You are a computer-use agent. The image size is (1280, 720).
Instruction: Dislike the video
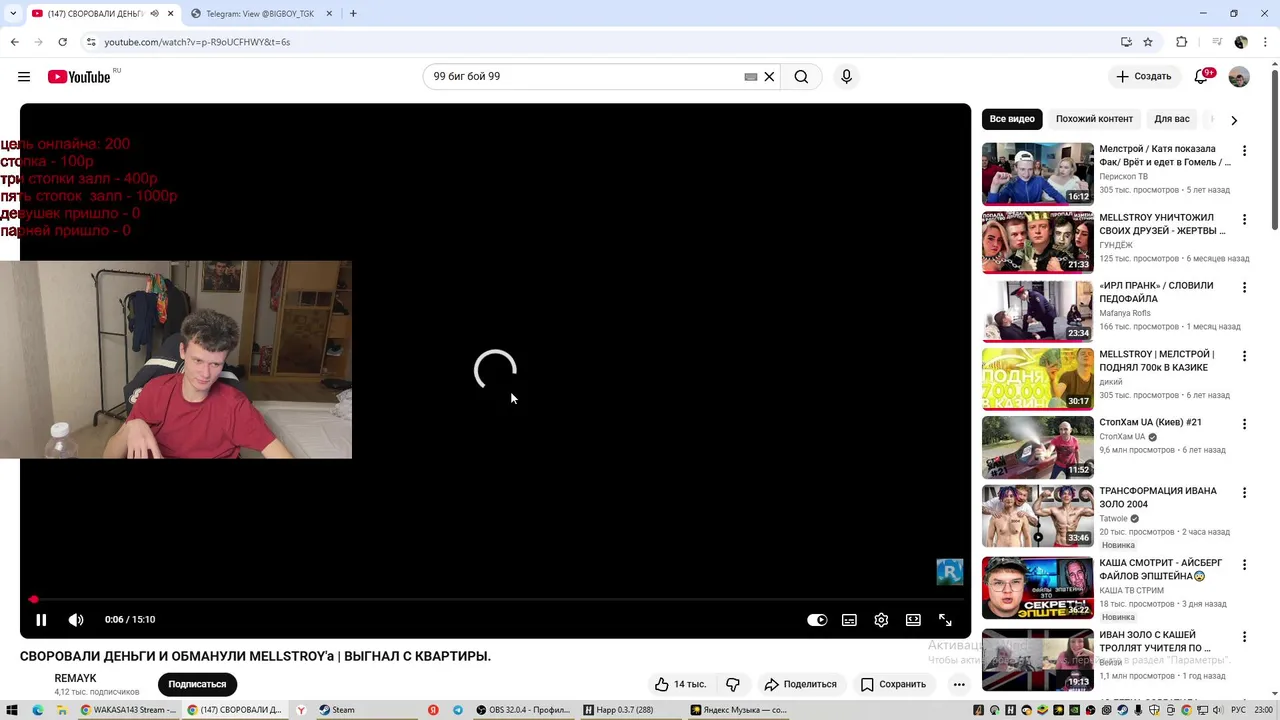pos(733,684)
